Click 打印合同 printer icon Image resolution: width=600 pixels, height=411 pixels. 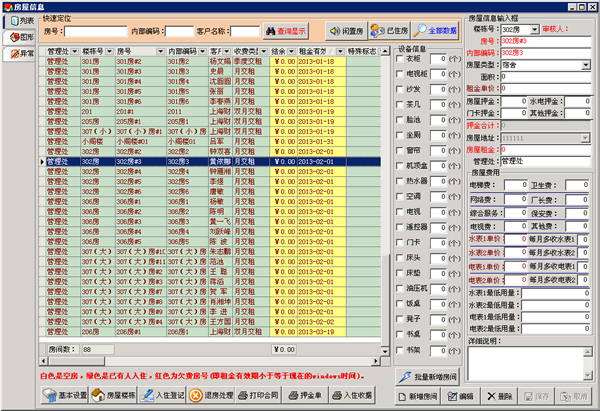[x=243, y=395]
